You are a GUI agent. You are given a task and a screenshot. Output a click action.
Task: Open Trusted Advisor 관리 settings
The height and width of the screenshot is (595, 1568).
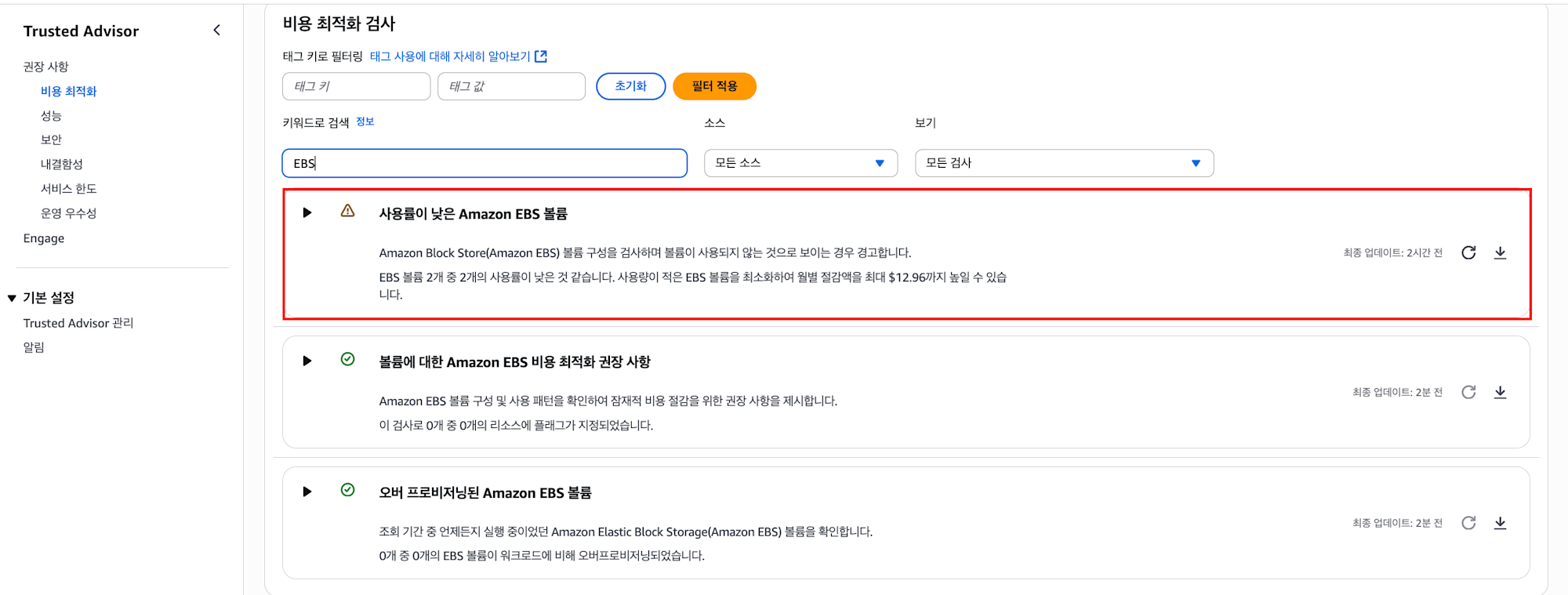pos(78,323)
